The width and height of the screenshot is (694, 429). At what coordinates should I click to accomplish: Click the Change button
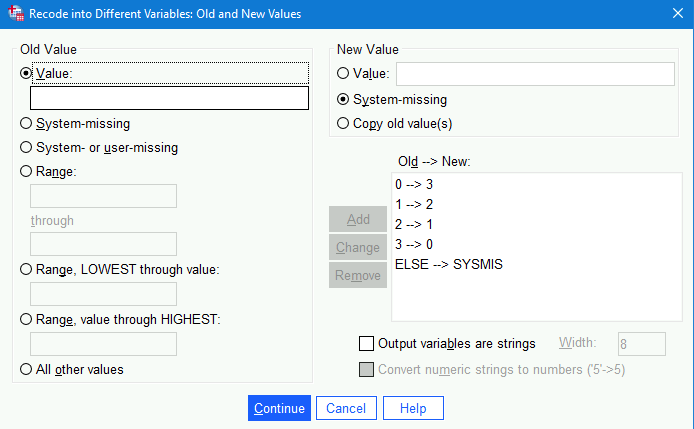click(x=358, y=247)
